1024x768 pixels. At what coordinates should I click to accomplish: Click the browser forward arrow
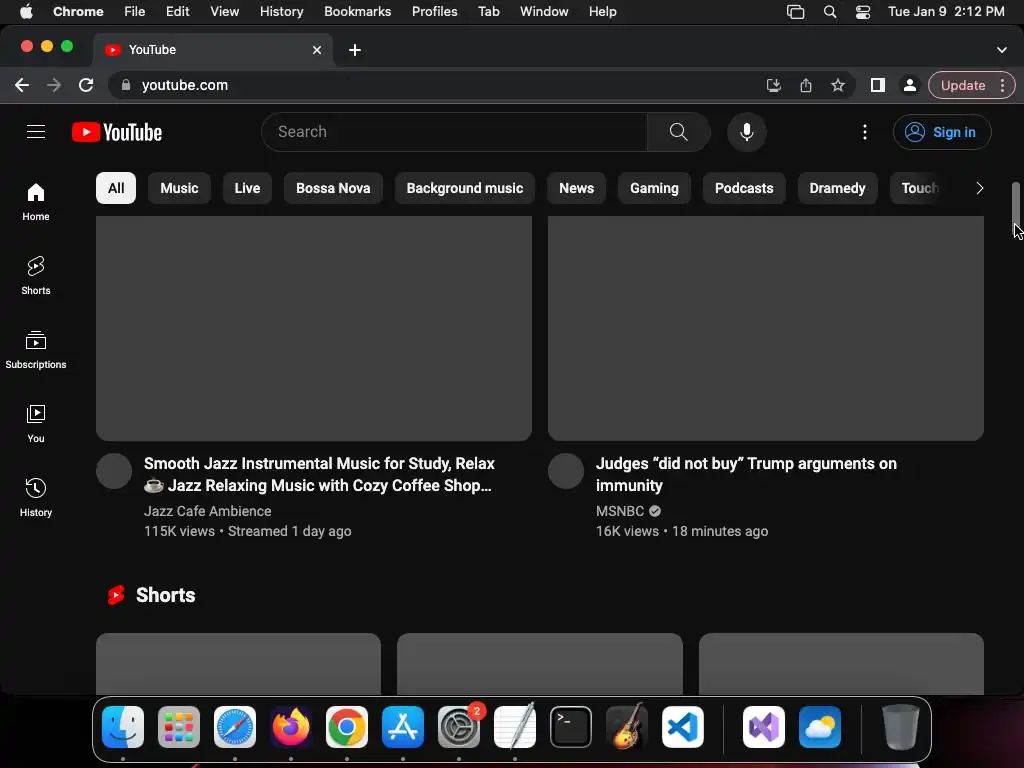tap(54, 85)
